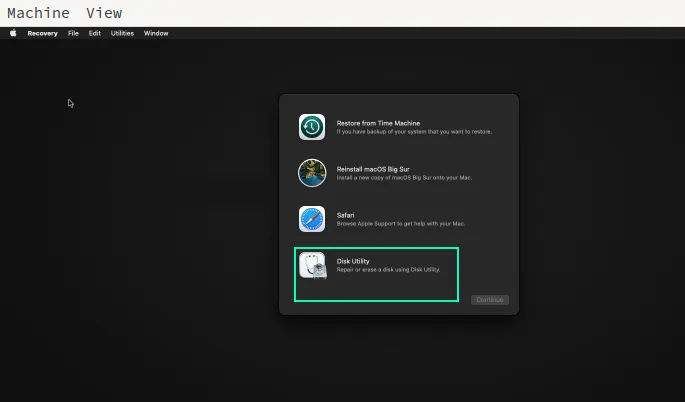Screen dimensions: 685x402
Task: Open the Machine menu in title bar
Action: tap(38, 13)
